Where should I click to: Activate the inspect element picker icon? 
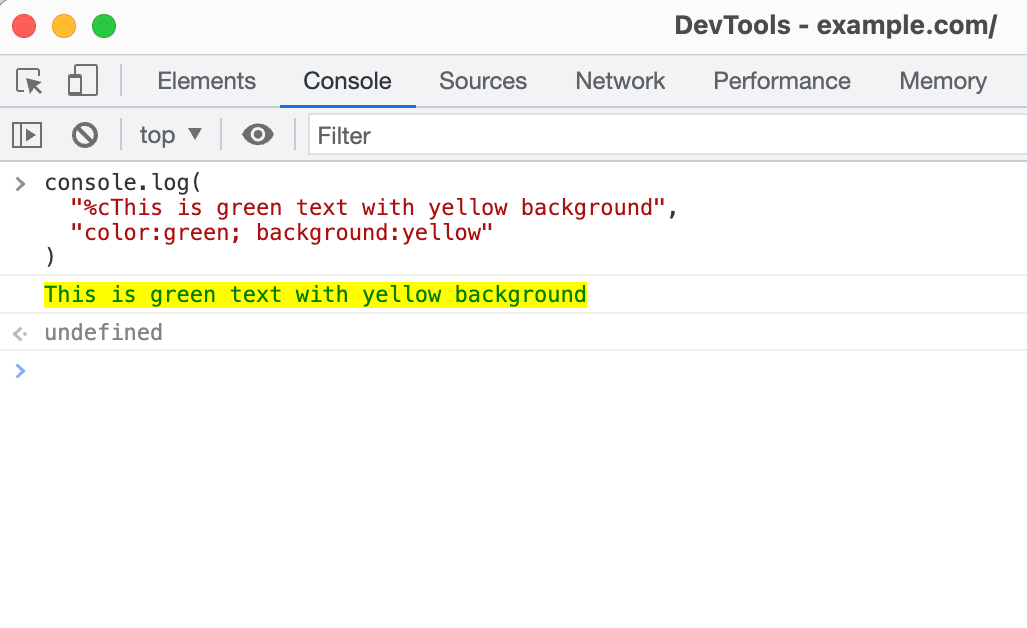[x=29, y=81]
